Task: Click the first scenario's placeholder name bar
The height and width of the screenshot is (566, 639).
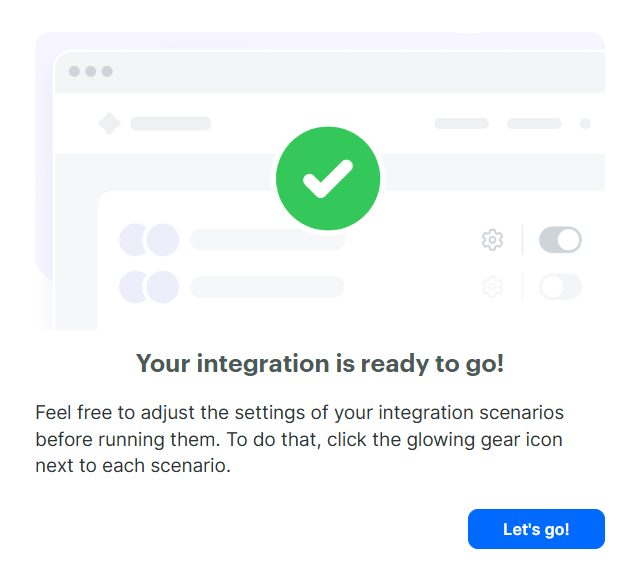Action: 267,240
